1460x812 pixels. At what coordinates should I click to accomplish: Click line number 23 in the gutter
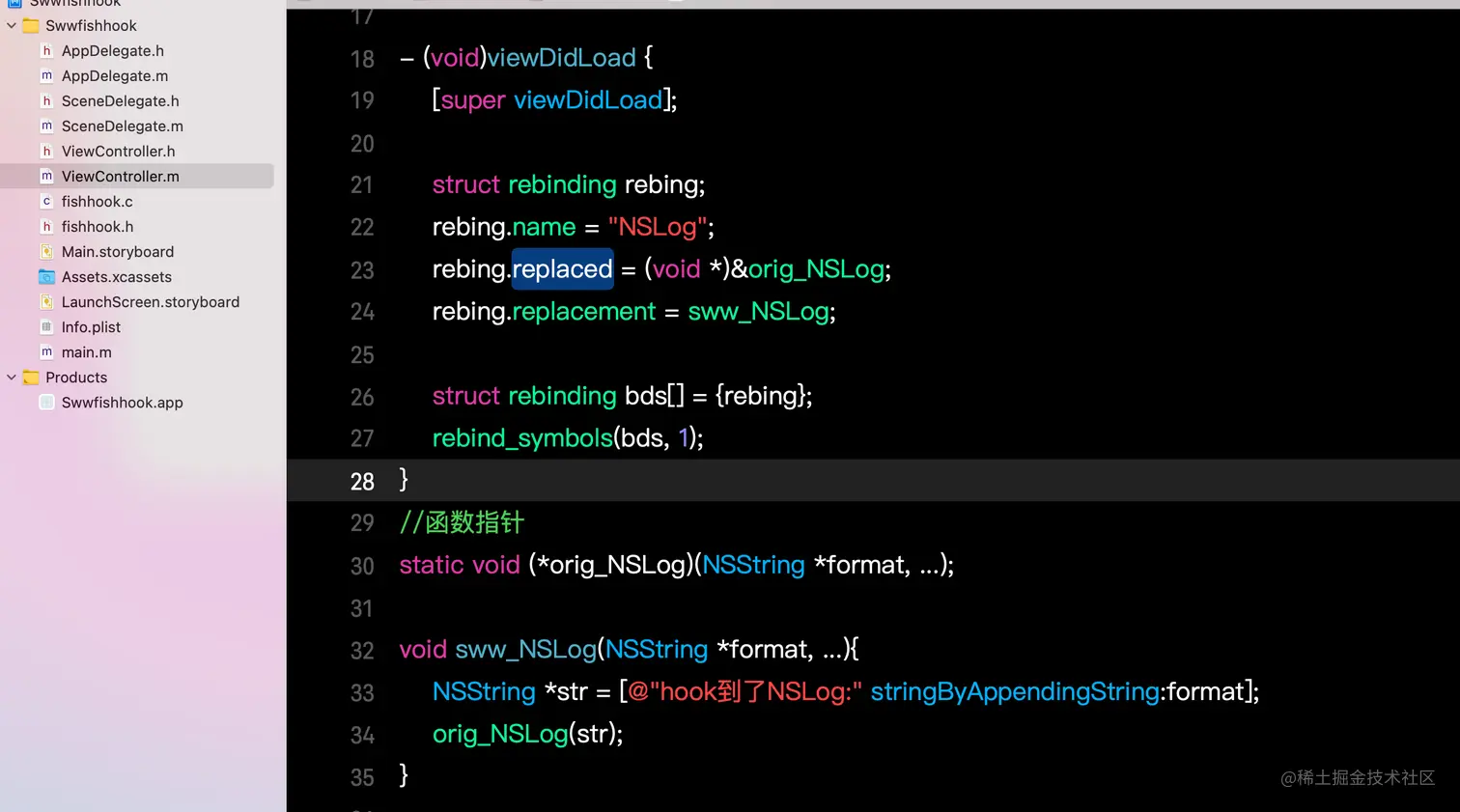tap(362, 270)
